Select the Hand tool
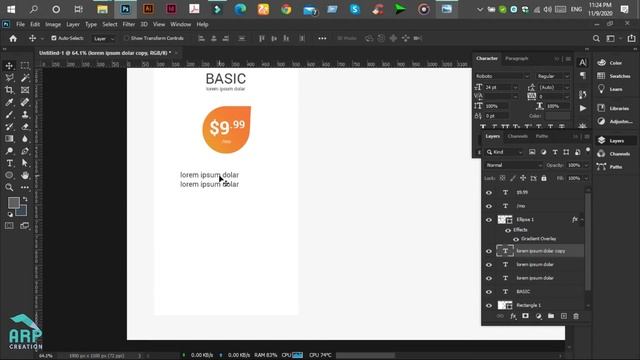 [x=25, y=175]
